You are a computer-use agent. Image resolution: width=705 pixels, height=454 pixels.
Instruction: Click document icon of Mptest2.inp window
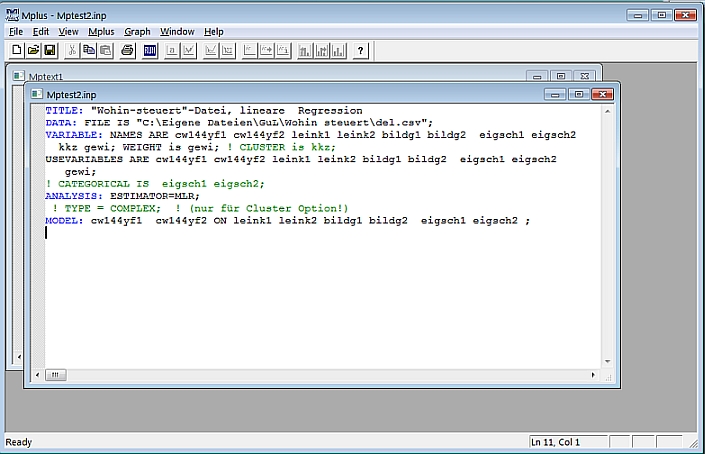36,94
